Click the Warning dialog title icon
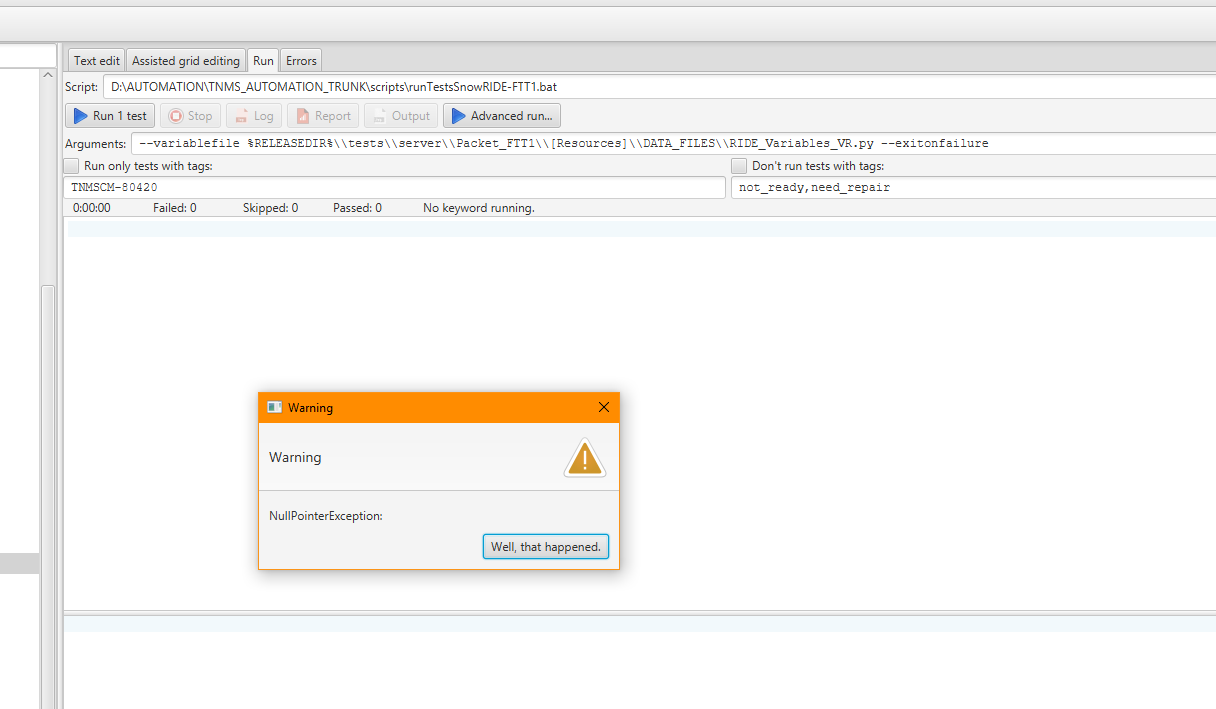 (275, 407)
